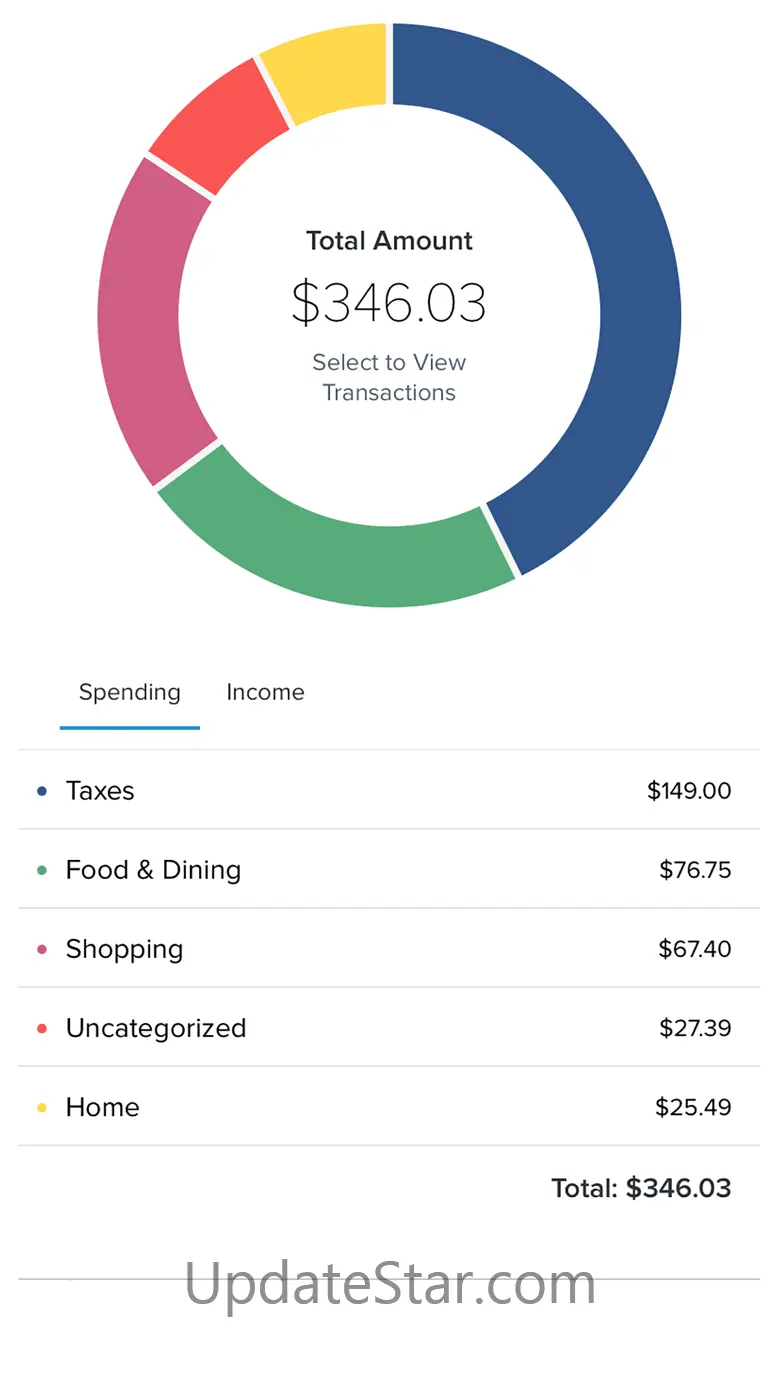Switch to the Income tab
The height and width of the screenshot is (1387, 780).
(x=265, y=693)
